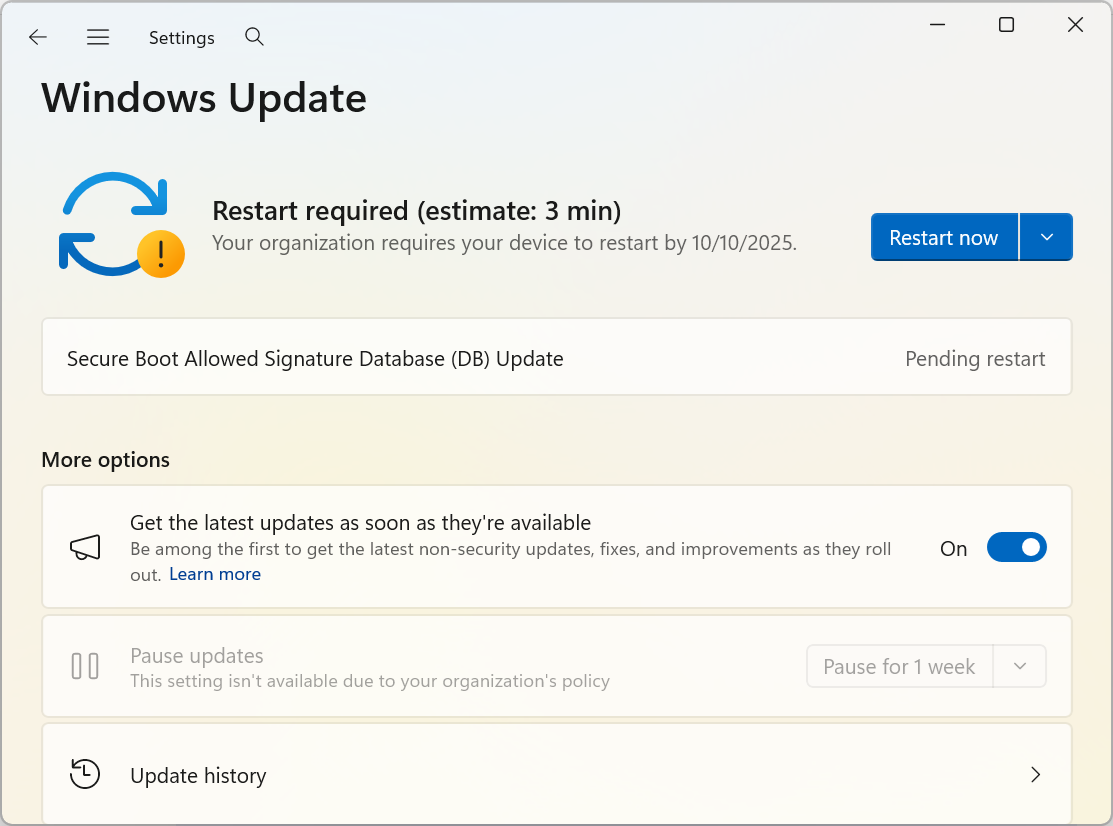Open the Learn more link
The image size is (1113, 826).
coord(215,574)
